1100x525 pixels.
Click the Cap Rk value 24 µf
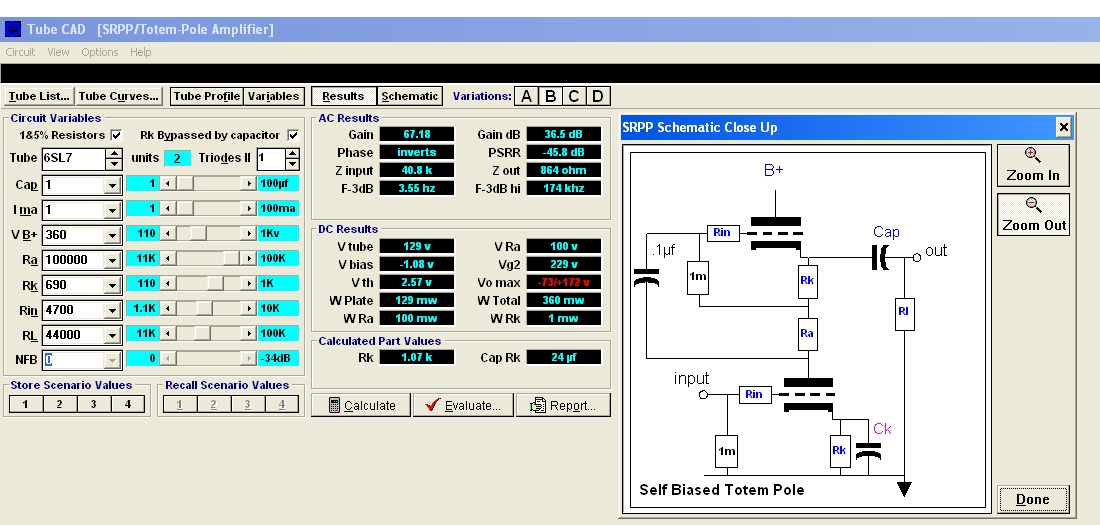564,357
